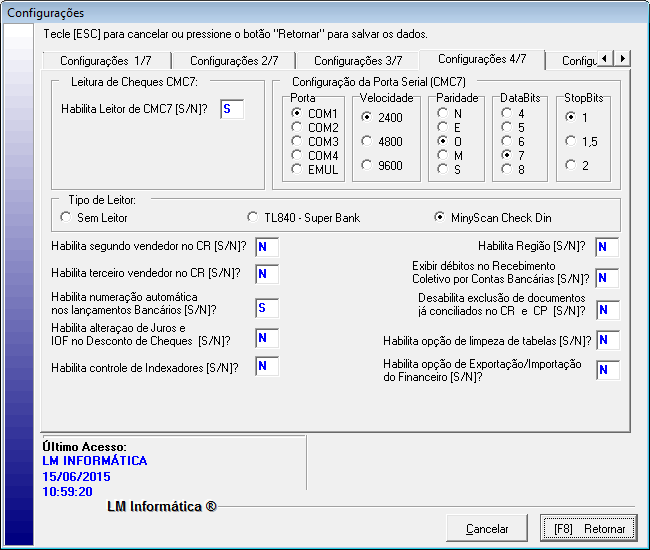Screen dimensions: 650x550
Task: Click the Habilita Leitor de CMC7 field
Action: [231, 109]
